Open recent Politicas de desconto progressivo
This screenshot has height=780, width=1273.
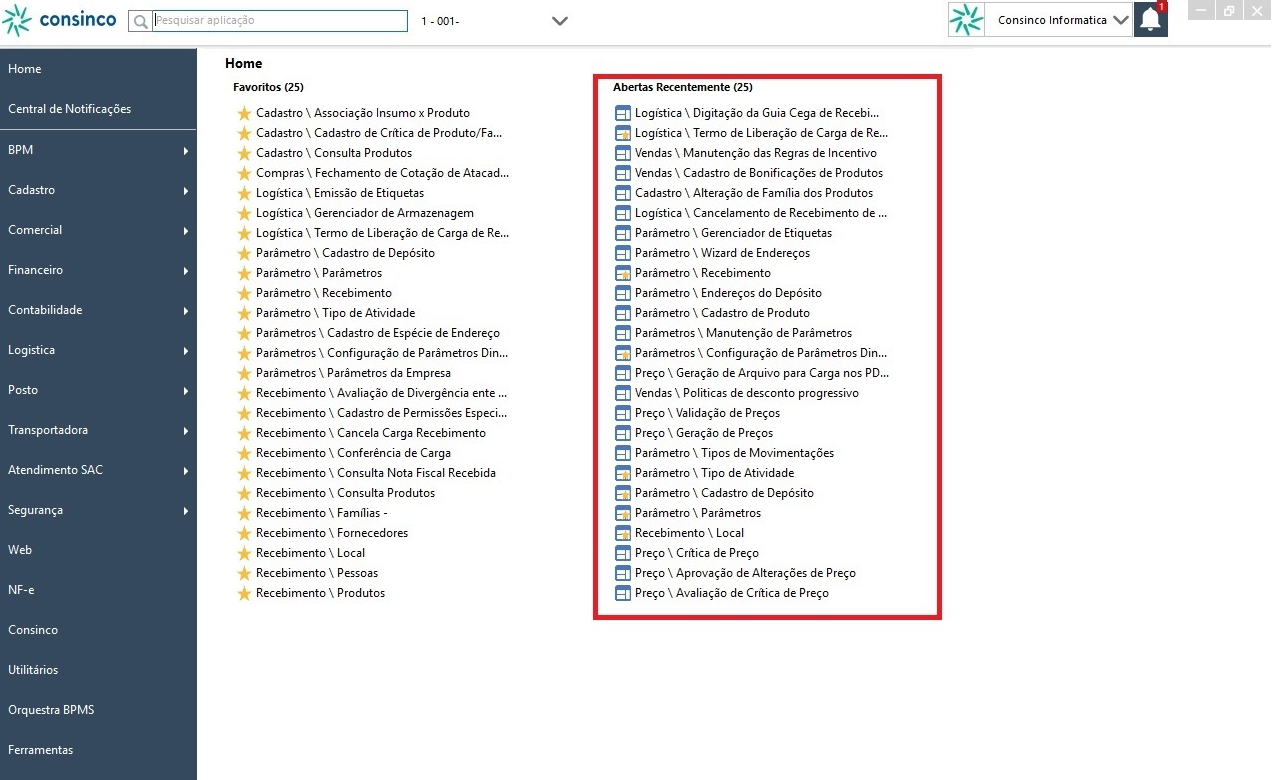[x=747, y=393]
